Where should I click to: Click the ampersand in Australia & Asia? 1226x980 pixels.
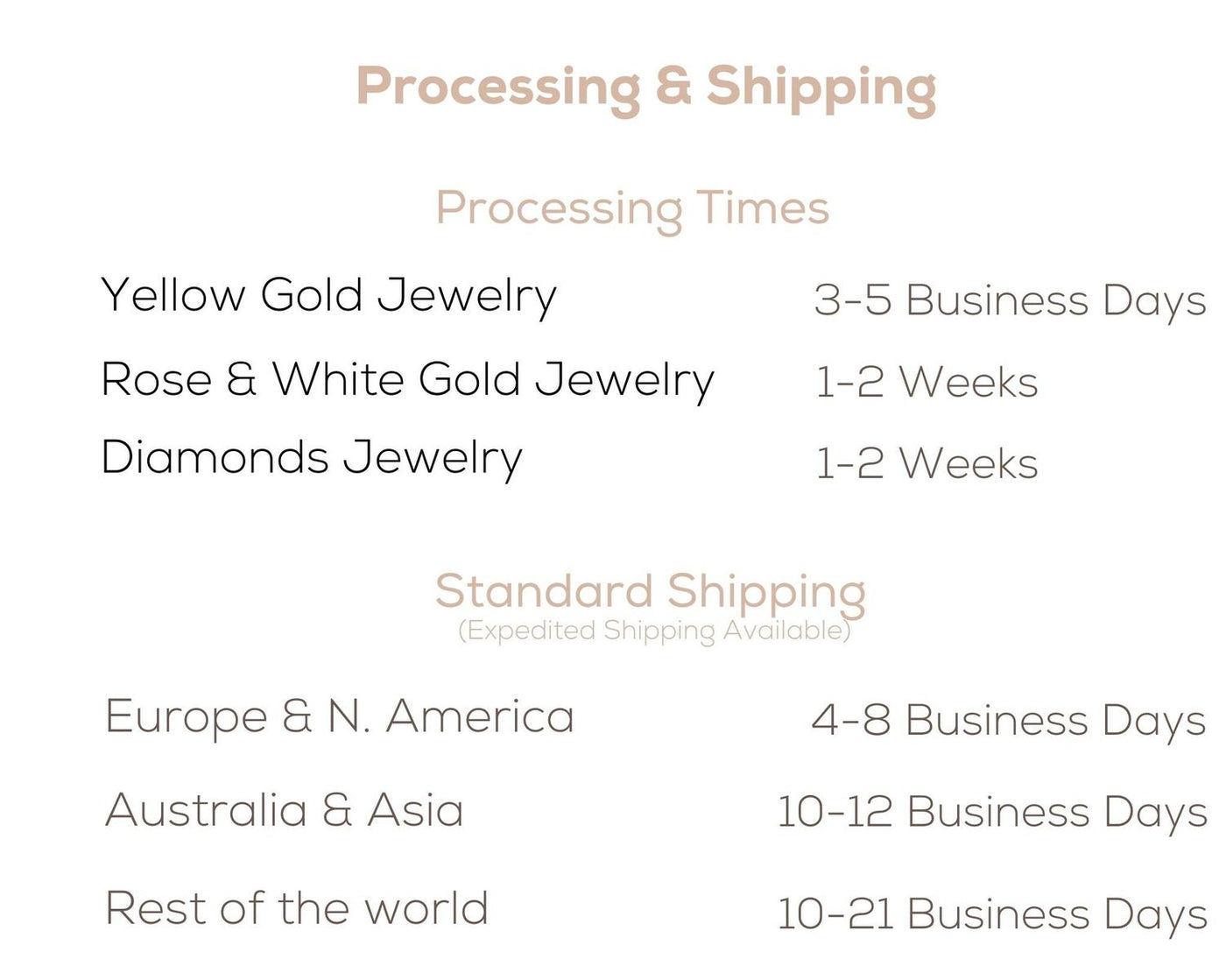(337, 810)
